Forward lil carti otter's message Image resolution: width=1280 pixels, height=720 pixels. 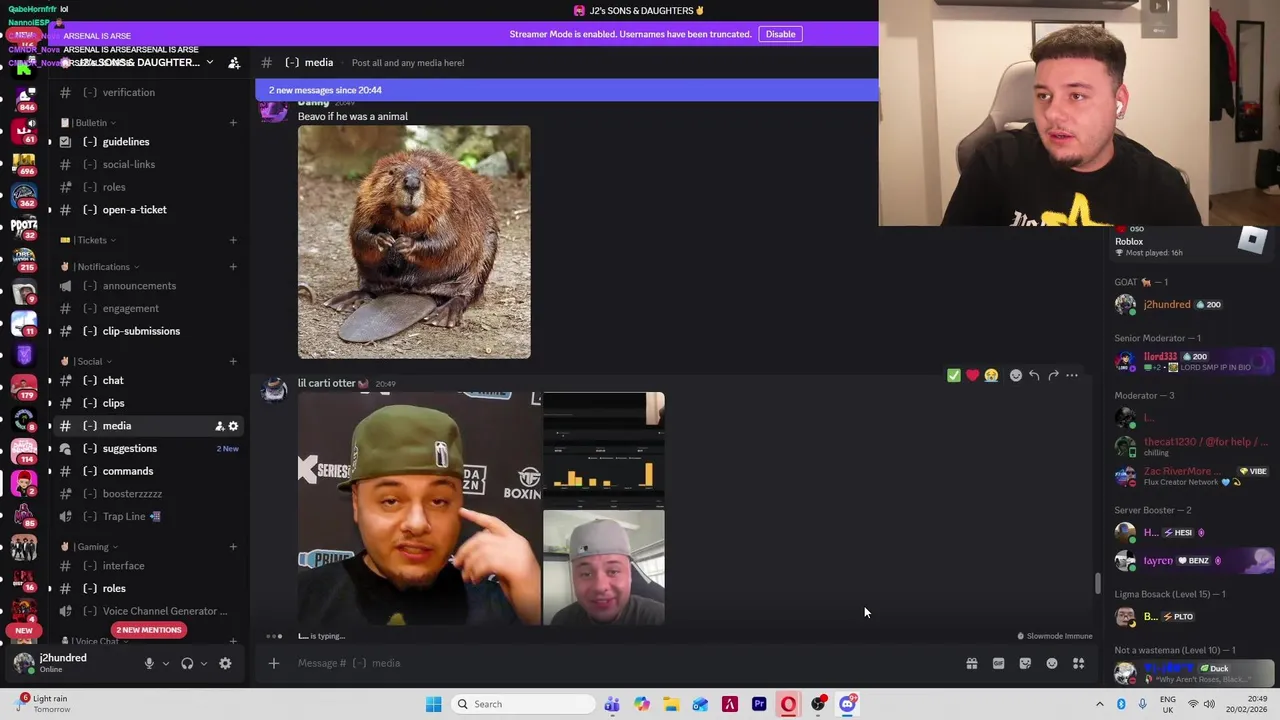coord(1053,376)
